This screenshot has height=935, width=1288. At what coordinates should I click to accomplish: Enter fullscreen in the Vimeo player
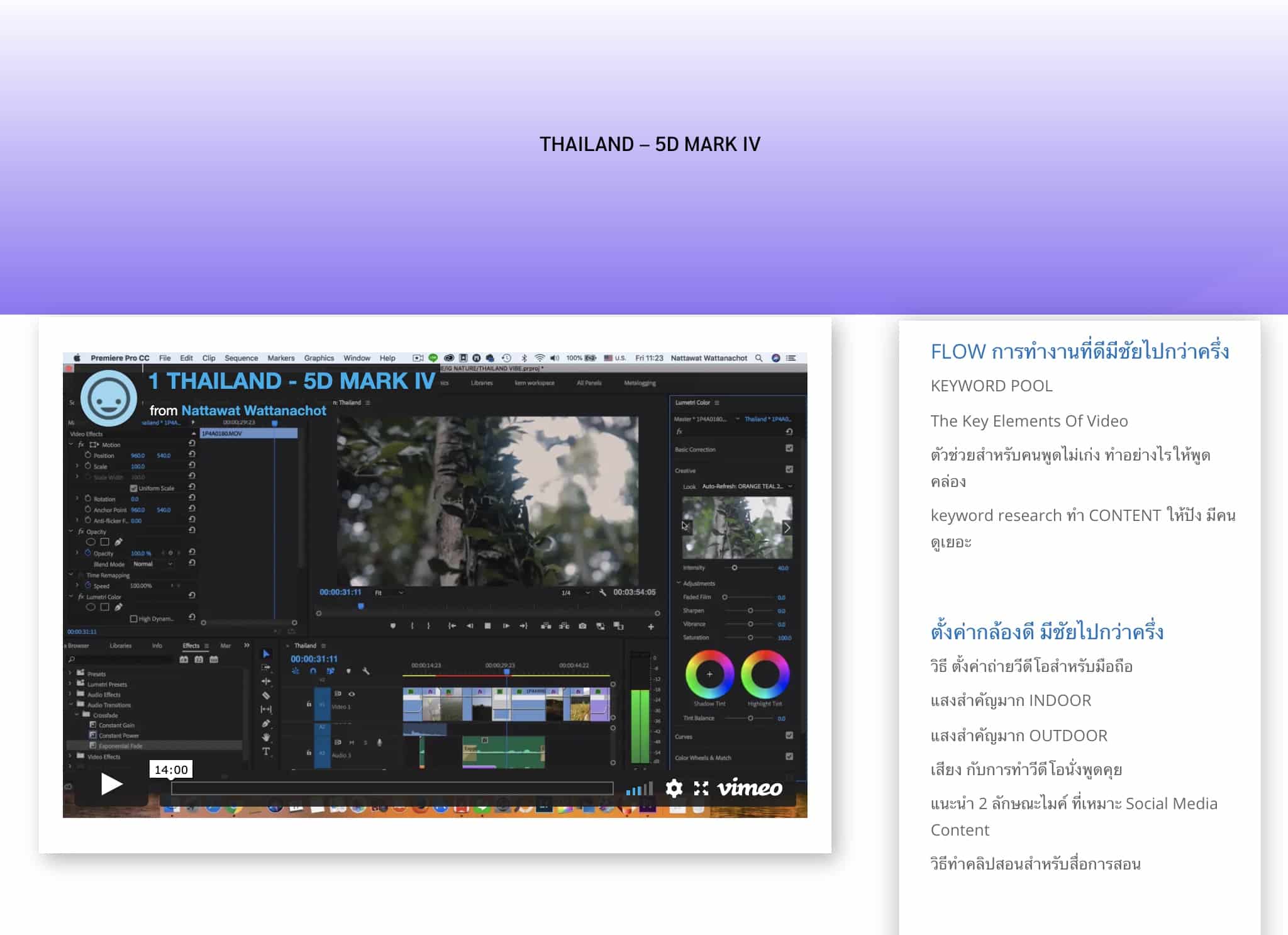click(701, 788)
